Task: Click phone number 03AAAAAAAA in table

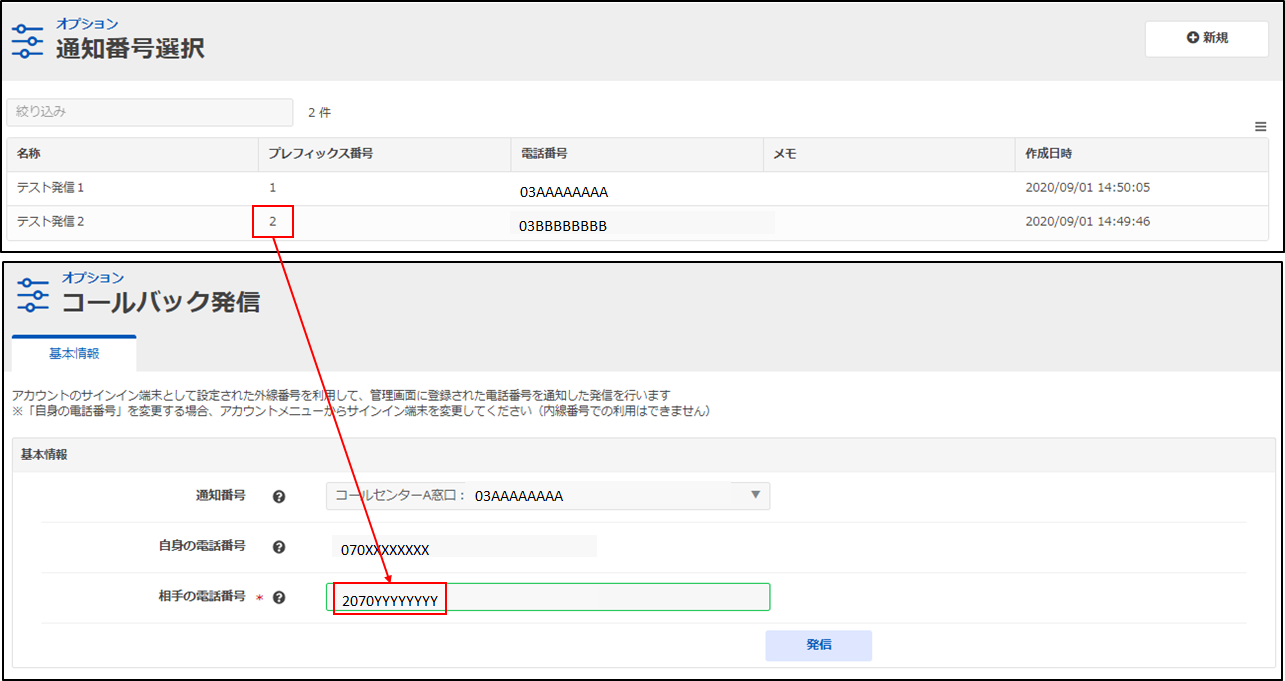Action: coord(564,192)
